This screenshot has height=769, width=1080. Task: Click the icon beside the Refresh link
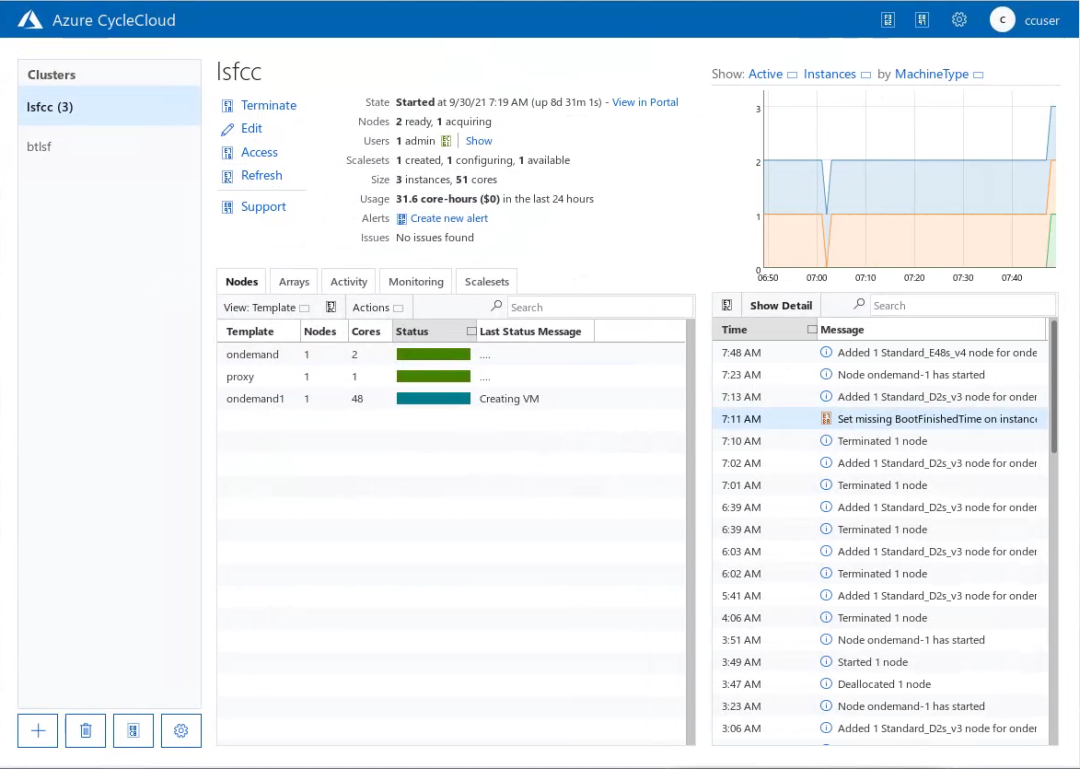[x=227, y=176]
